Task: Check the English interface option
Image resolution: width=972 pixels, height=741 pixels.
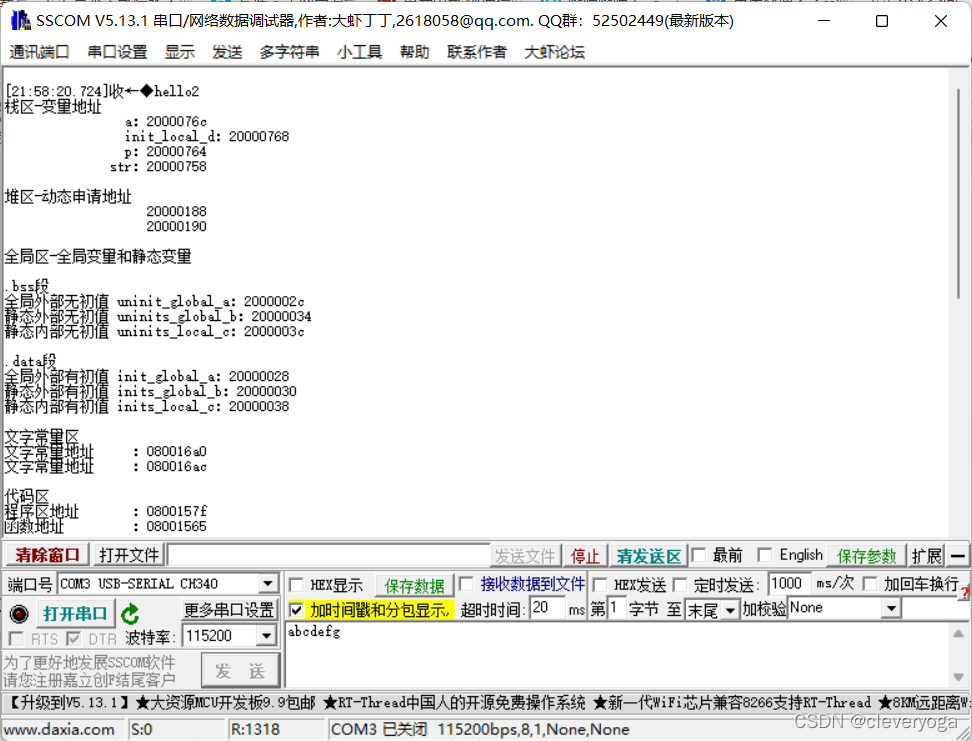Action: pos(767,555)
